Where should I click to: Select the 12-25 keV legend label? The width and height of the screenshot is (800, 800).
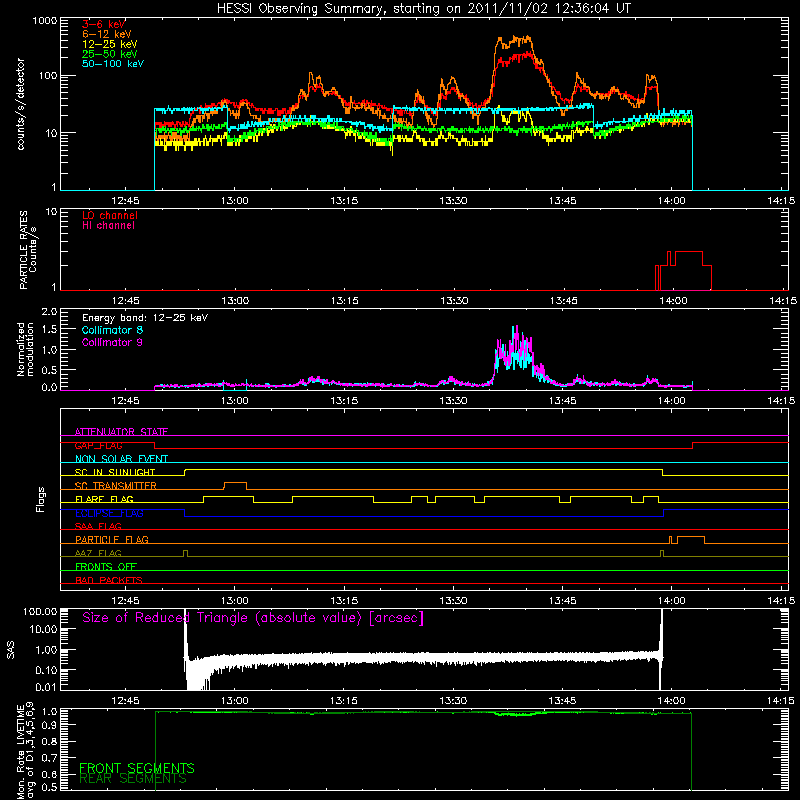(x=110, y=44)
